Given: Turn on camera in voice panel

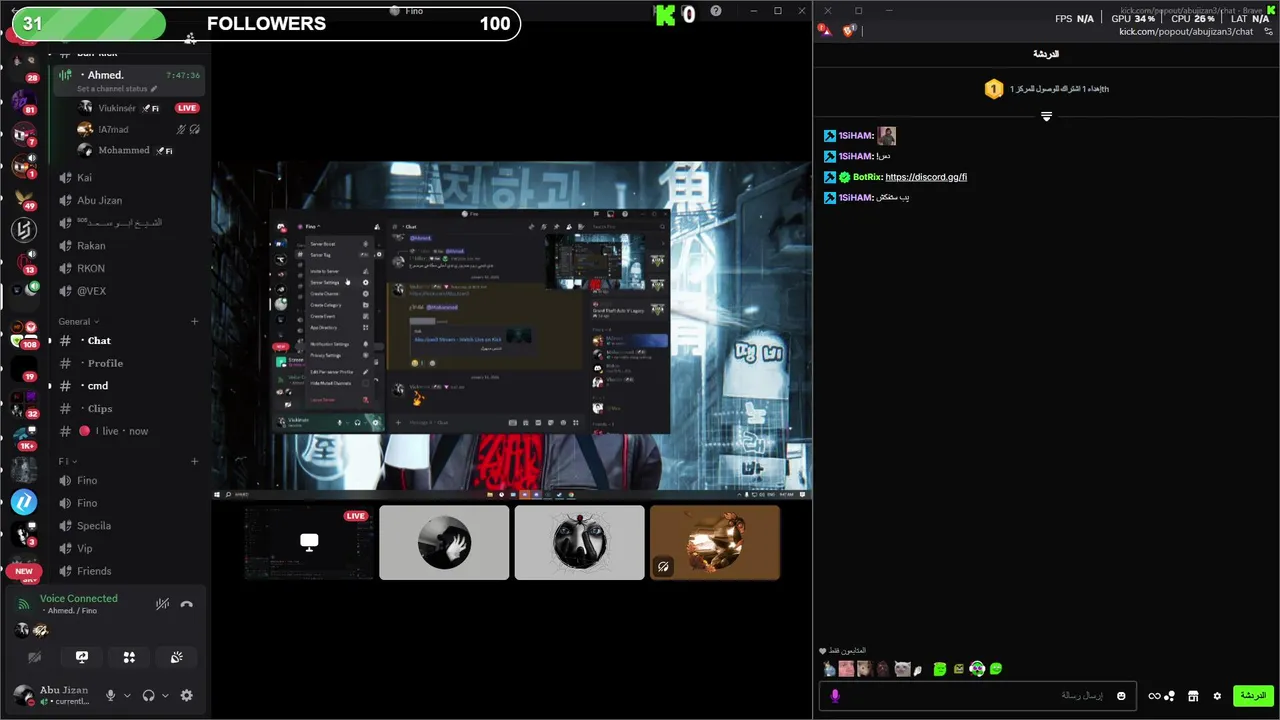Looking at the screenshot, I should pos(34,657).
